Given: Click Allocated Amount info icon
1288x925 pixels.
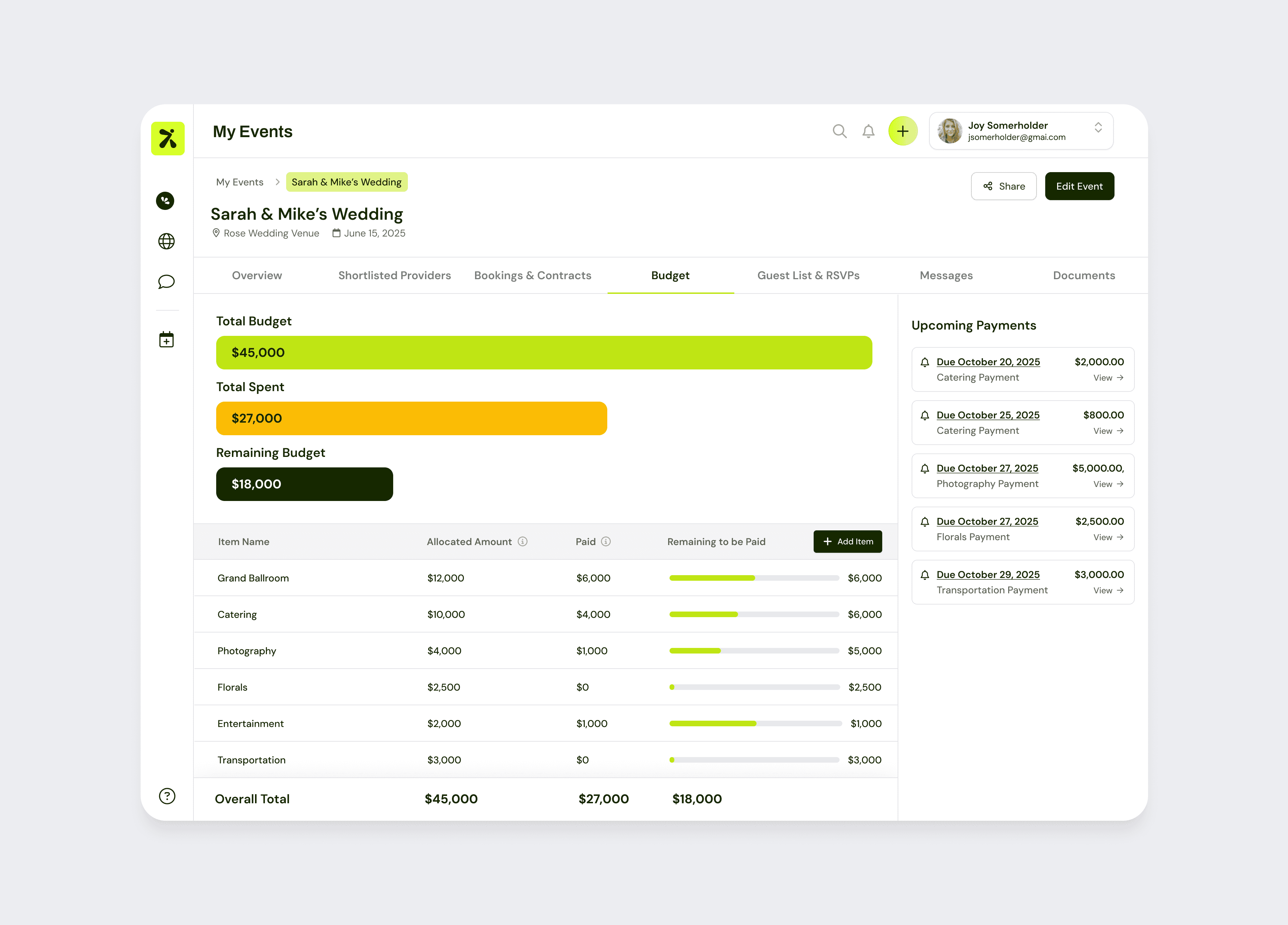Looking at the screenshot, I should click(x=523, y=542).
